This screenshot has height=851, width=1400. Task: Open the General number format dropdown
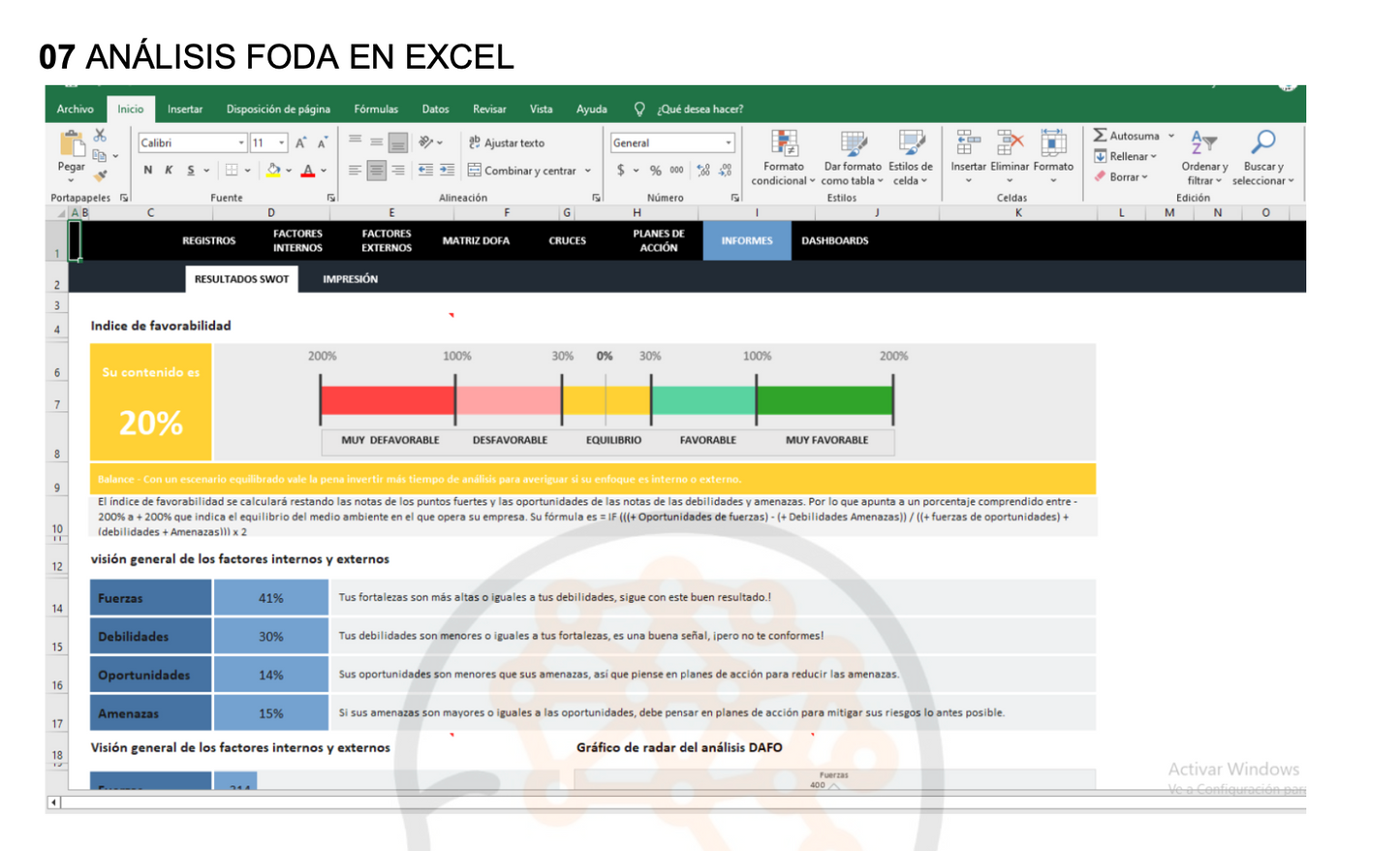[x=729, y=142]
